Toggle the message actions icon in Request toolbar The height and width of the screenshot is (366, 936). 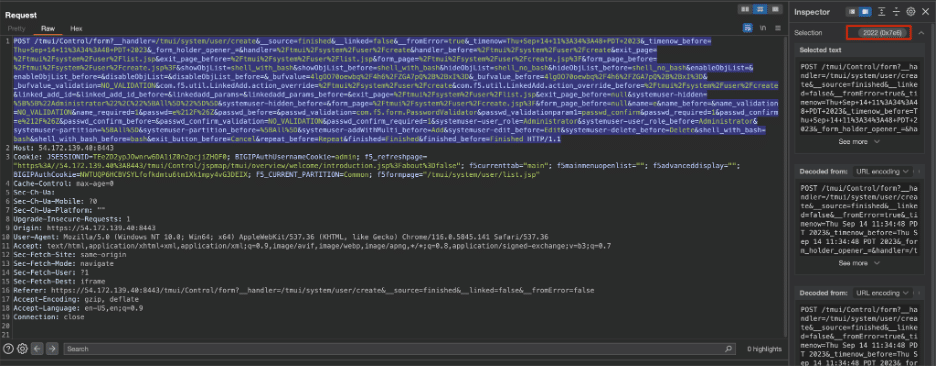click(747, 28)
